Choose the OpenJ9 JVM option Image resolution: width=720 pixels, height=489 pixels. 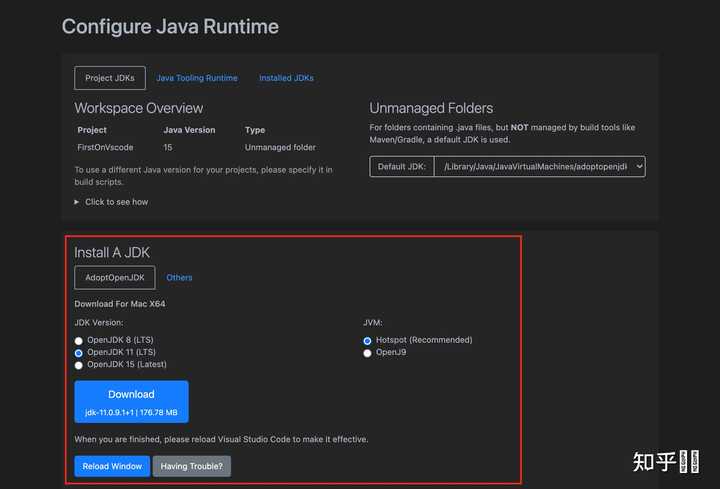pyautogui.click(x=368, y=353)
